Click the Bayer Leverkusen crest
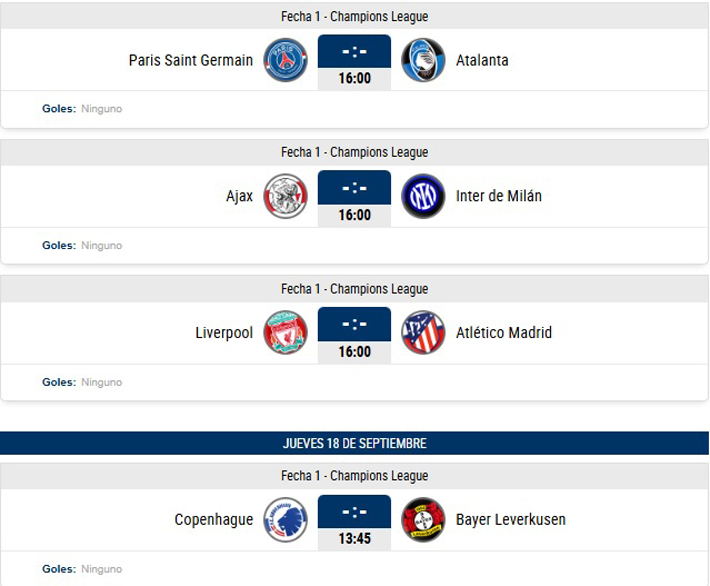This screenshot has width=710, height=586. (423, 520)
